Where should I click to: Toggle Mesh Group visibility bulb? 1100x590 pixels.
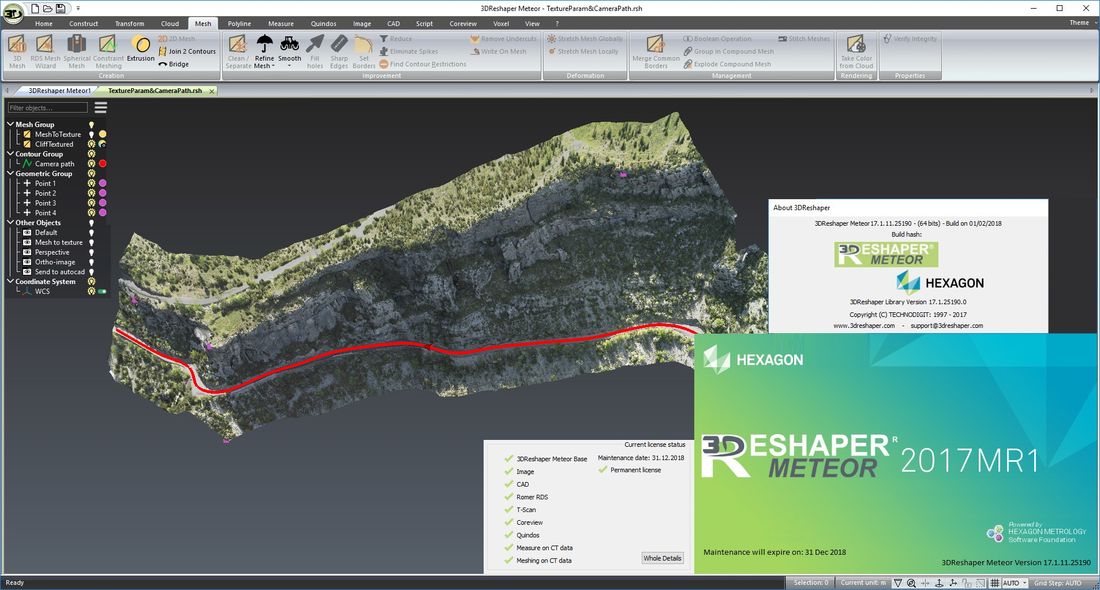tap(91, 124)
